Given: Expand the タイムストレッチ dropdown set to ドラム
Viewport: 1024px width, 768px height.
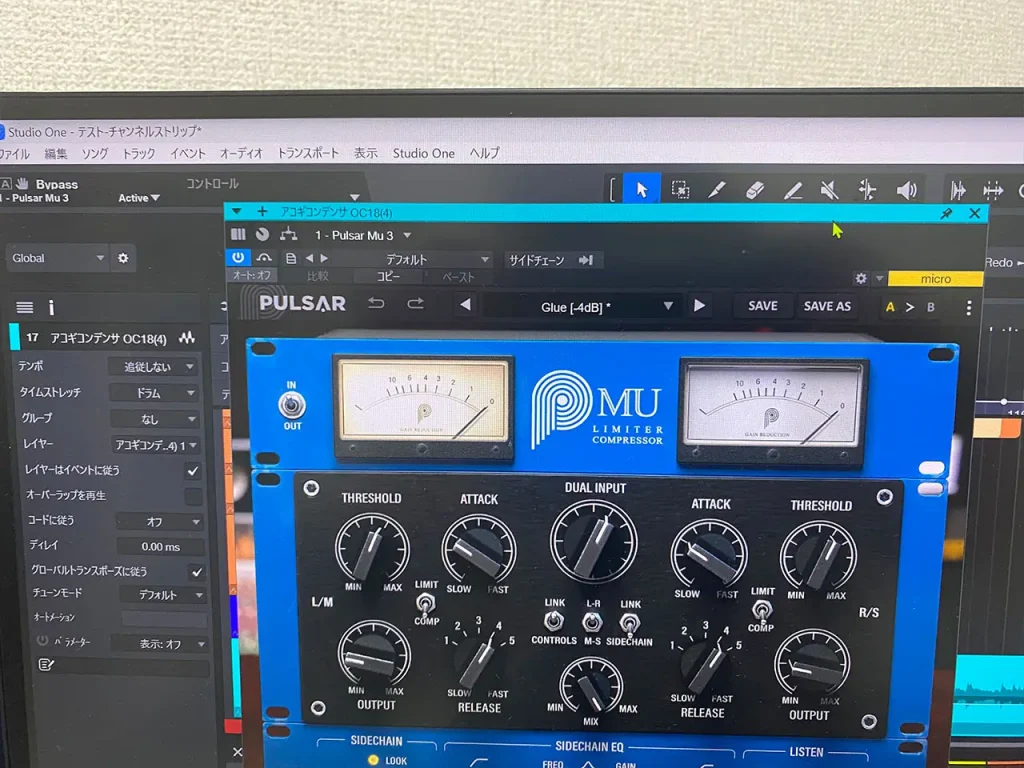Looking at the screenshot, I should 155,393.
